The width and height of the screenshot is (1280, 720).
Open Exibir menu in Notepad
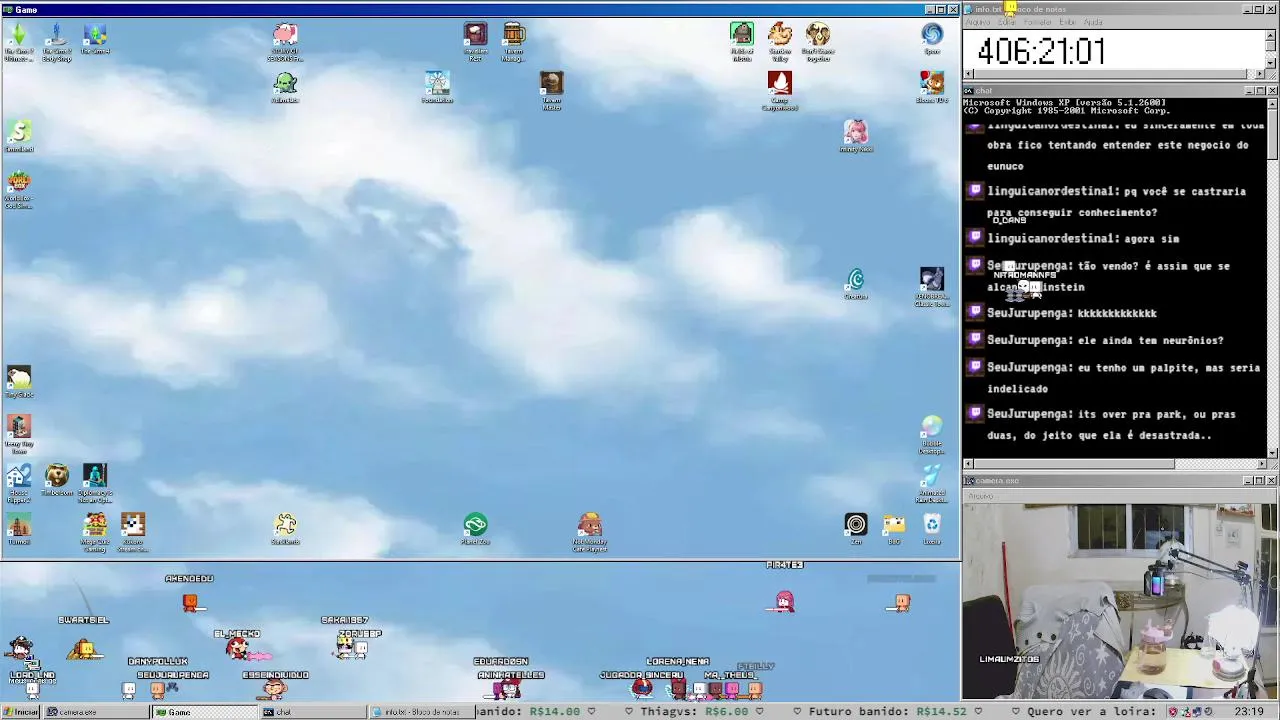(x=1068, y=22)
